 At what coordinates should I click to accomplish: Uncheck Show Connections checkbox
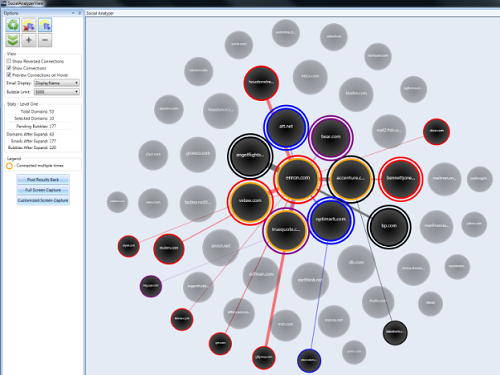click(x=9, y=68)
